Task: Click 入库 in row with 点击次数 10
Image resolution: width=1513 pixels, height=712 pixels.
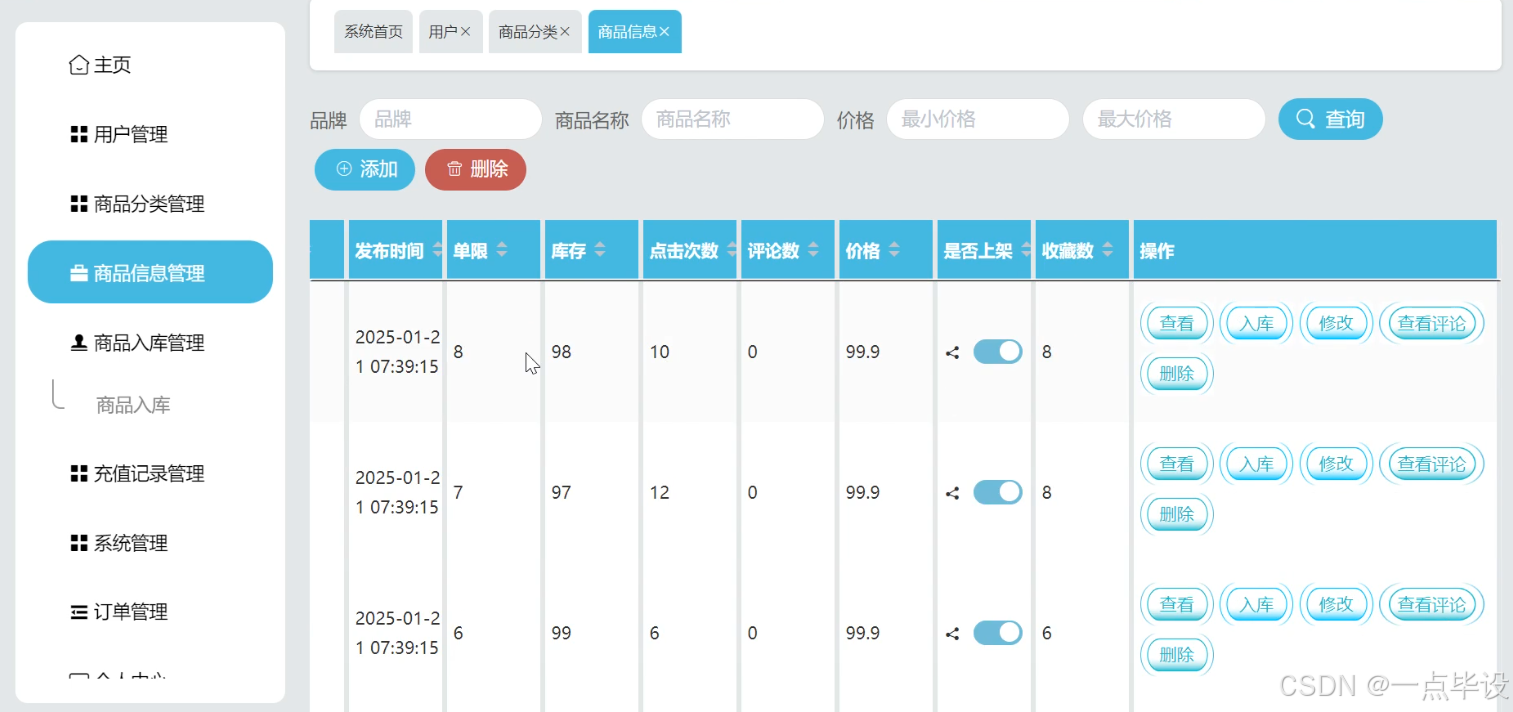Action: (x=1256, y=323)
